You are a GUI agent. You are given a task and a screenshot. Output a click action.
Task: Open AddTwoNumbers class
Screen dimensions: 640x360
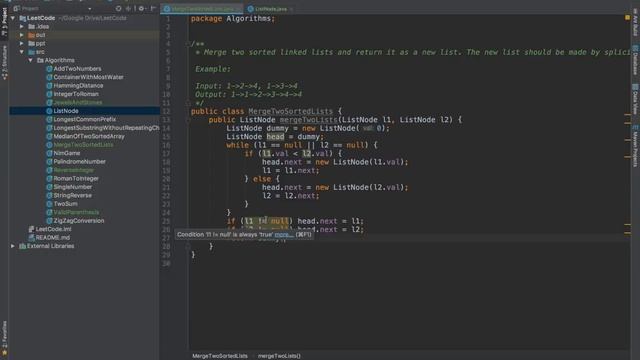pyautogui.click(x=77, y=69)
